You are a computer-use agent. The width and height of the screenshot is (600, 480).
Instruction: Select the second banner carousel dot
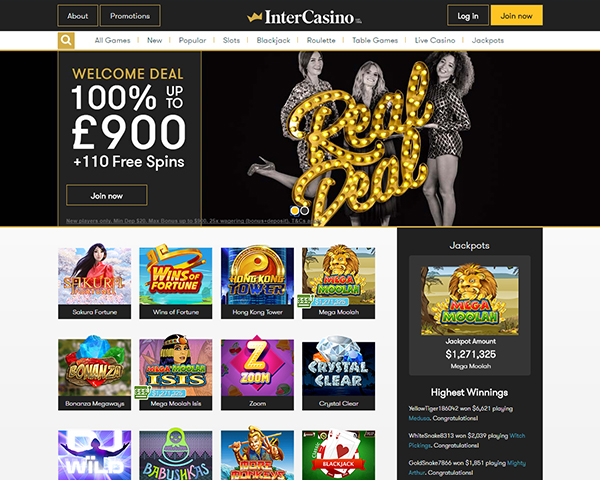coord(305,211)
